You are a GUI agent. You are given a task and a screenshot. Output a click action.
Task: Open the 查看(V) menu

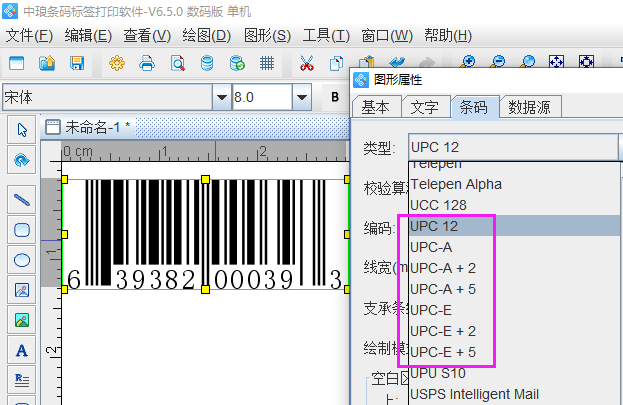click(147, 36)
